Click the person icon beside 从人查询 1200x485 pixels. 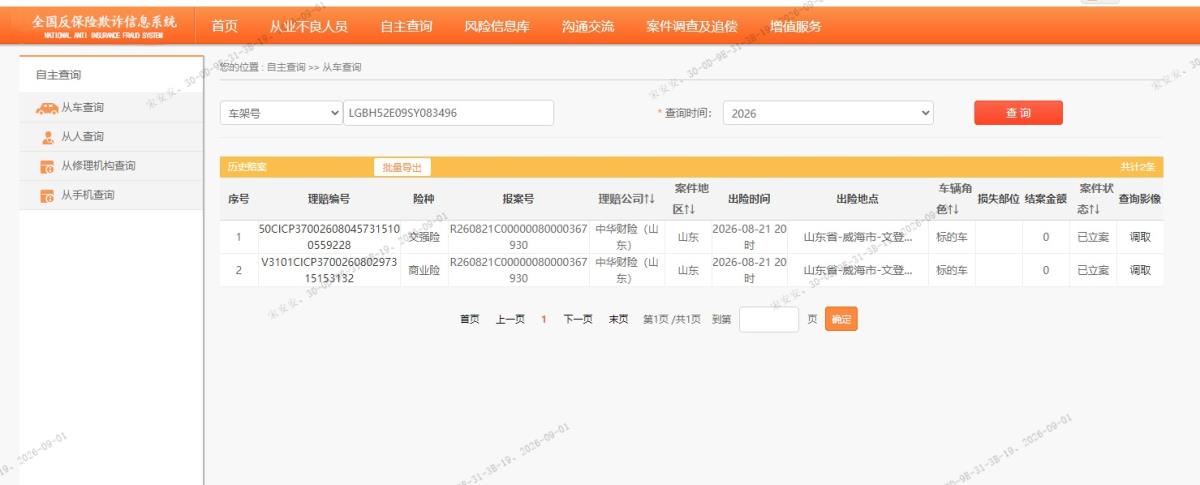pyautogui.click(x=47, y=137)
